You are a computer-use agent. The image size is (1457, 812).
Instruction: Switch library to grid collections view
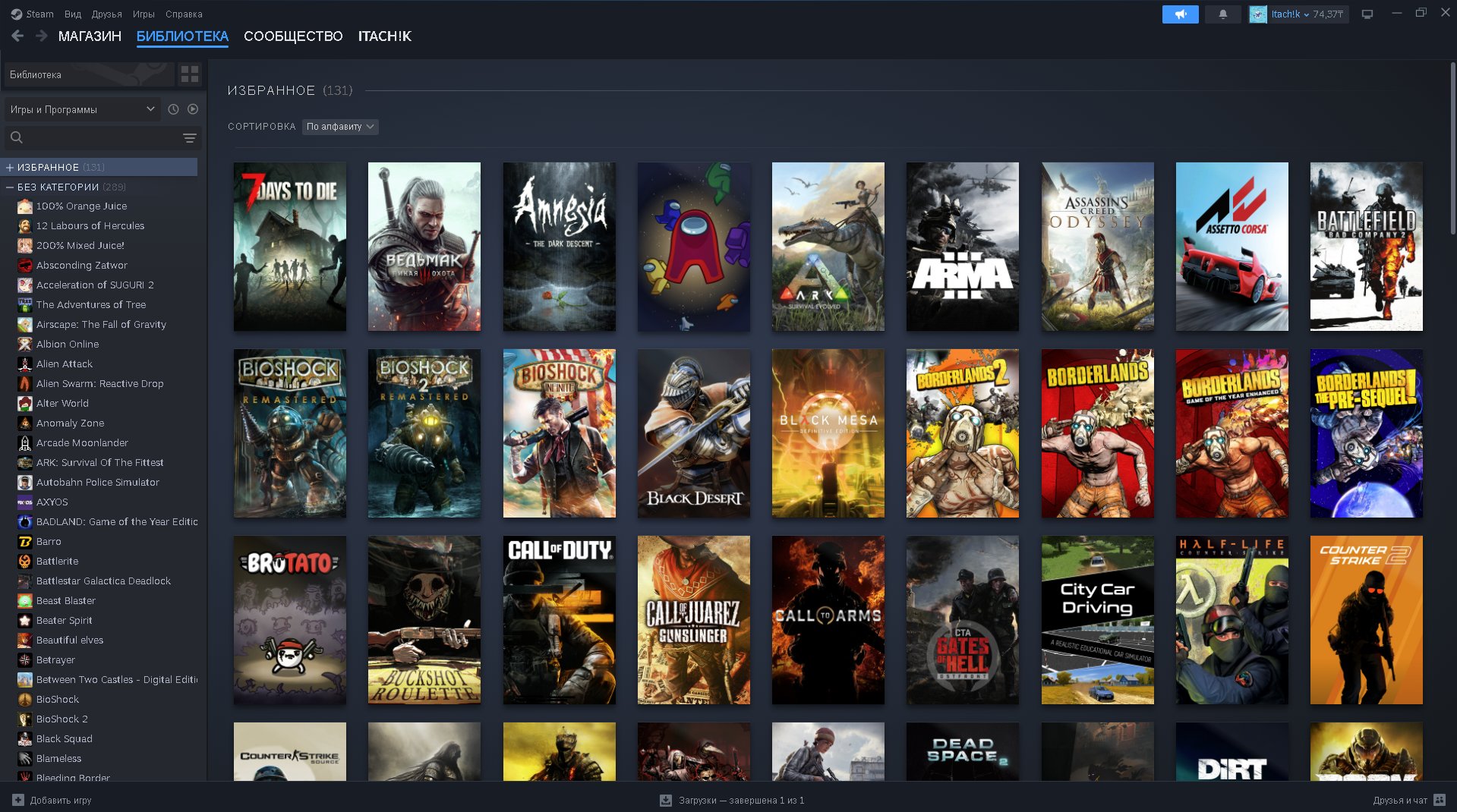coord(190,74)
